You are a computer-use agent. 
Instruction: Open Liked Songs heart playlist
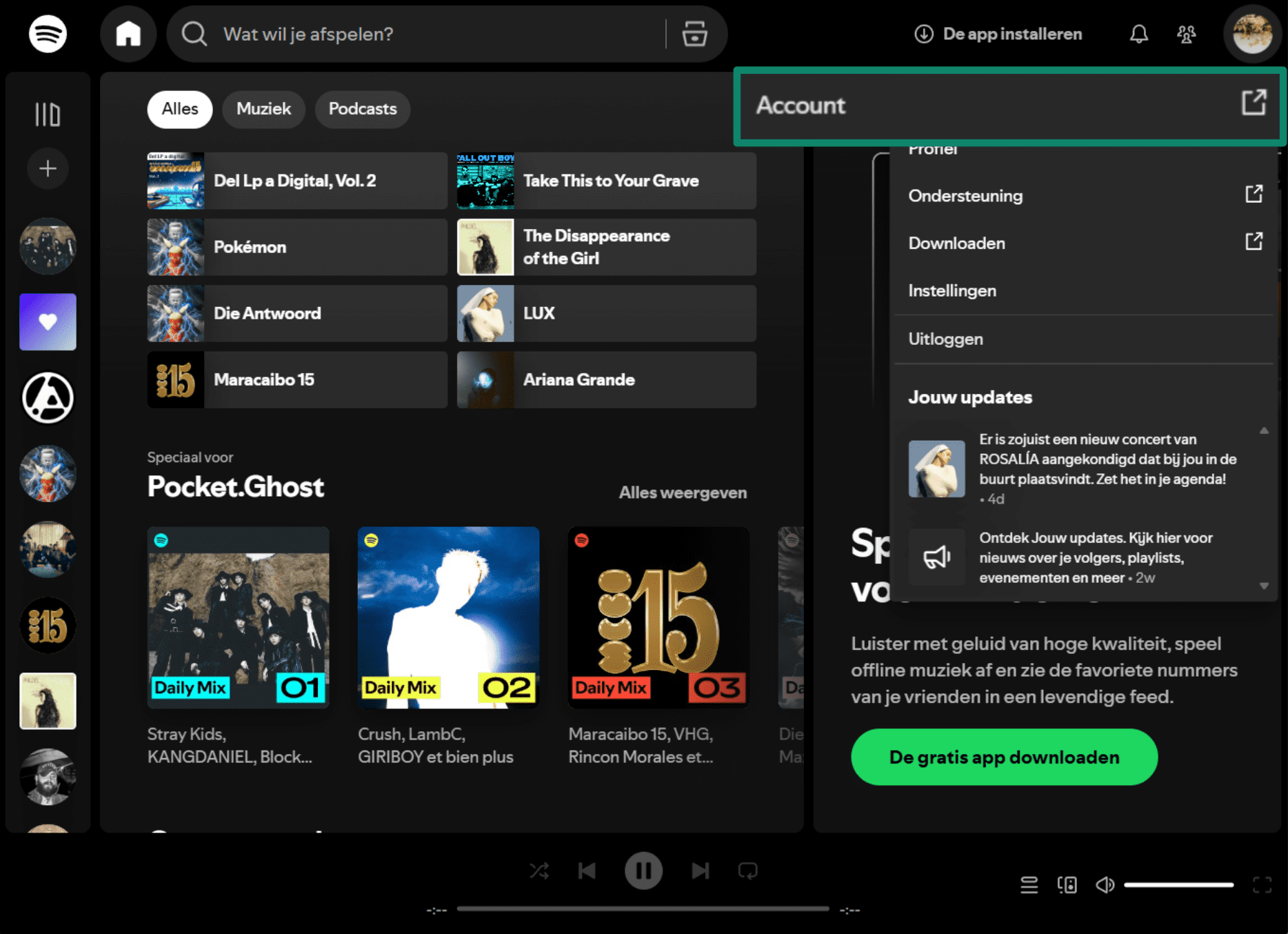coord(48,321)
